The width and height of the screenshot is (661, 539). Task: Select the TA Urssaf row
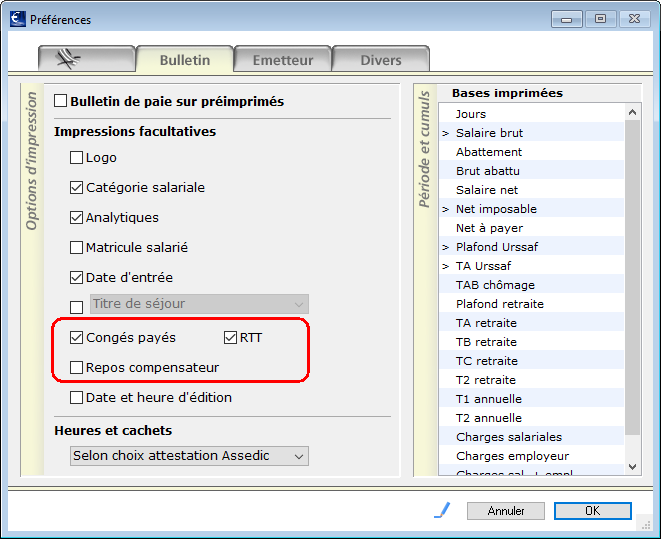[x=532, y=266]
